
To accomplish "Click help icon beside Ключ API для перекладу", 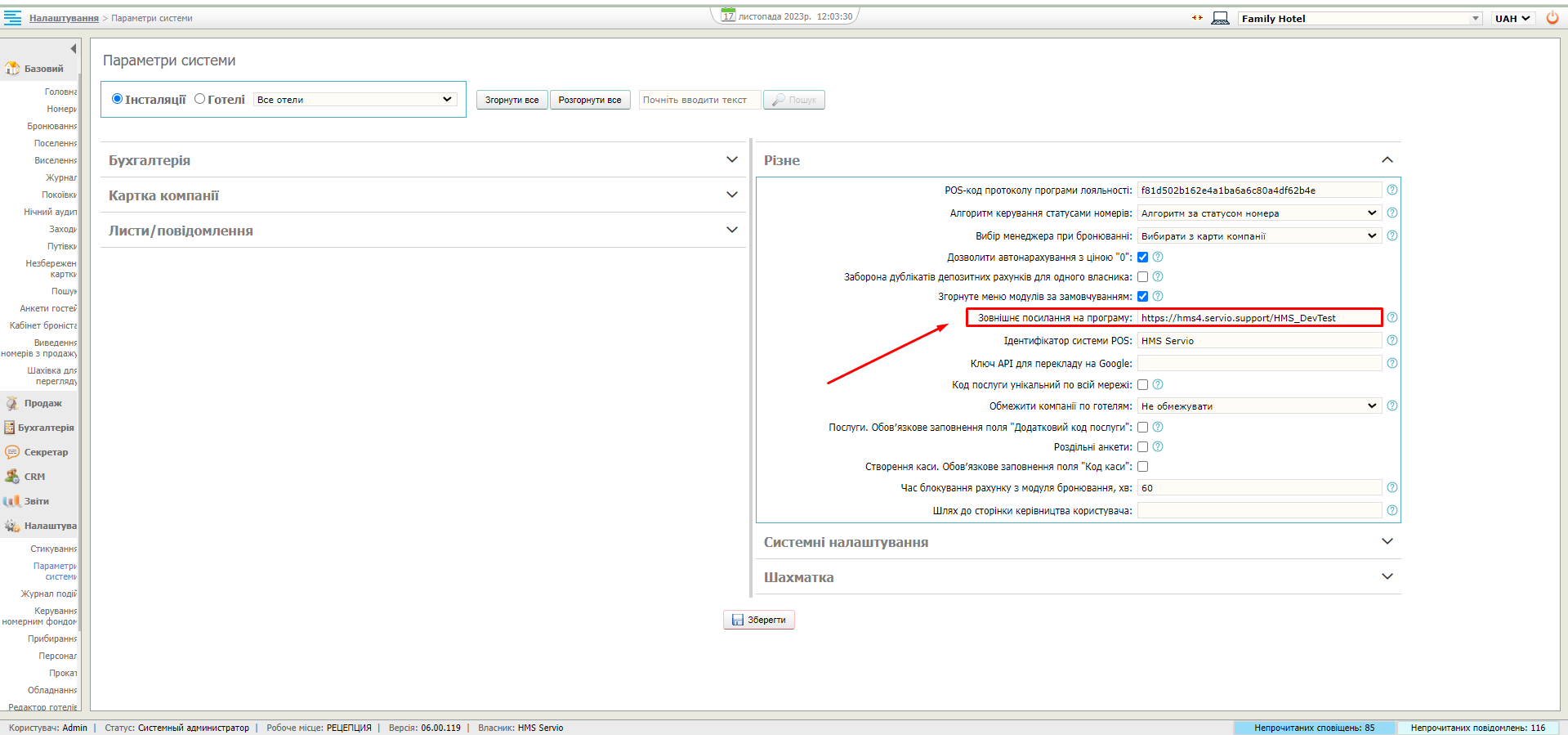I will (1392, 363).
